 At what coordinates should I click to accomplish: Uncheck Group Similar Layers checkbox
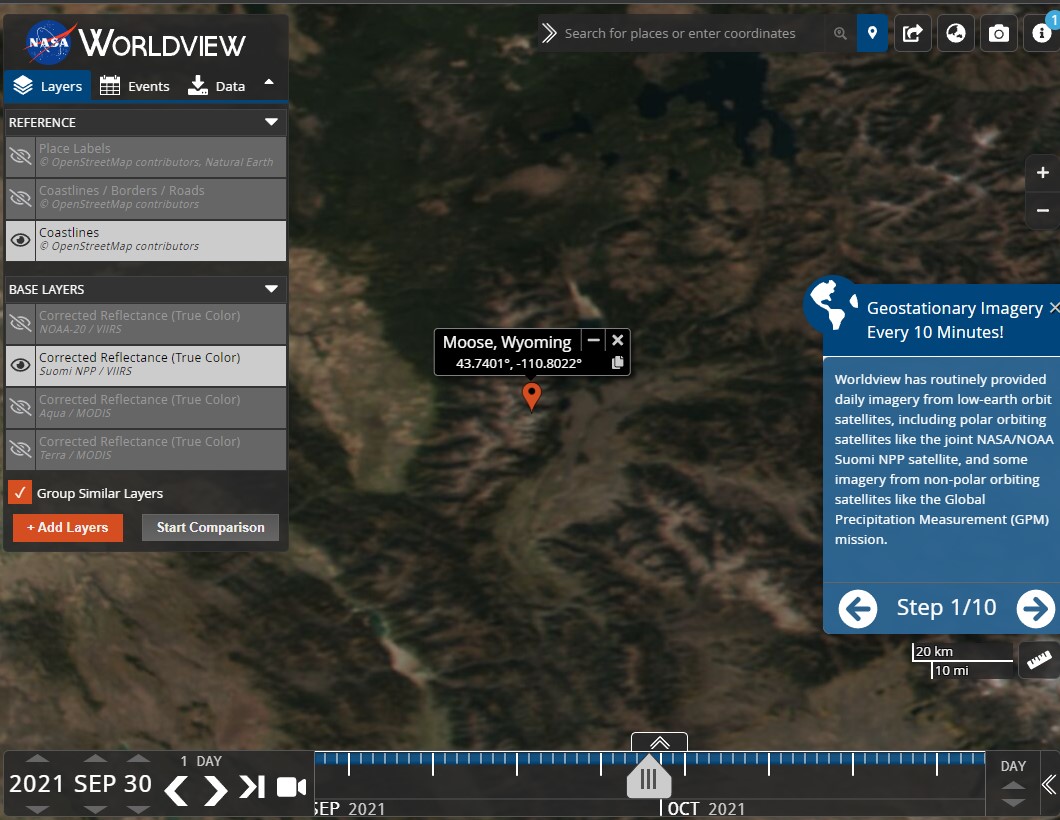coord(20,492)
